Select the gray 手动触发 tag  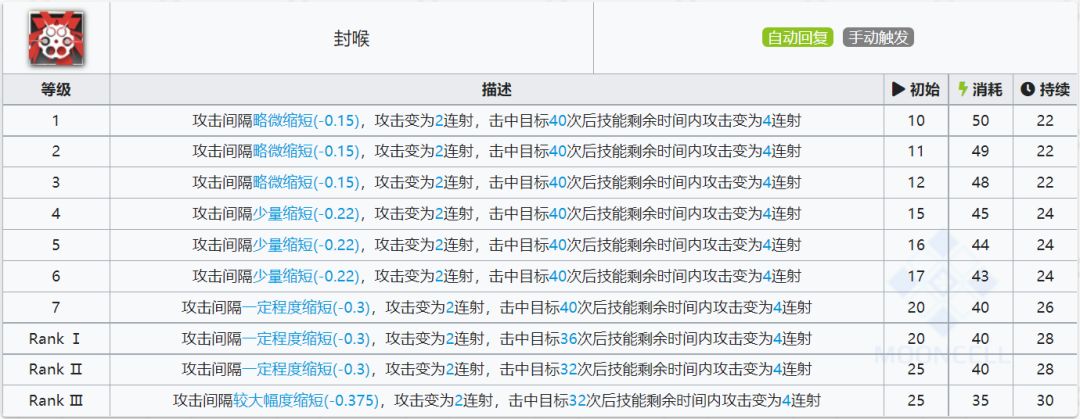(x=878, y=38)
